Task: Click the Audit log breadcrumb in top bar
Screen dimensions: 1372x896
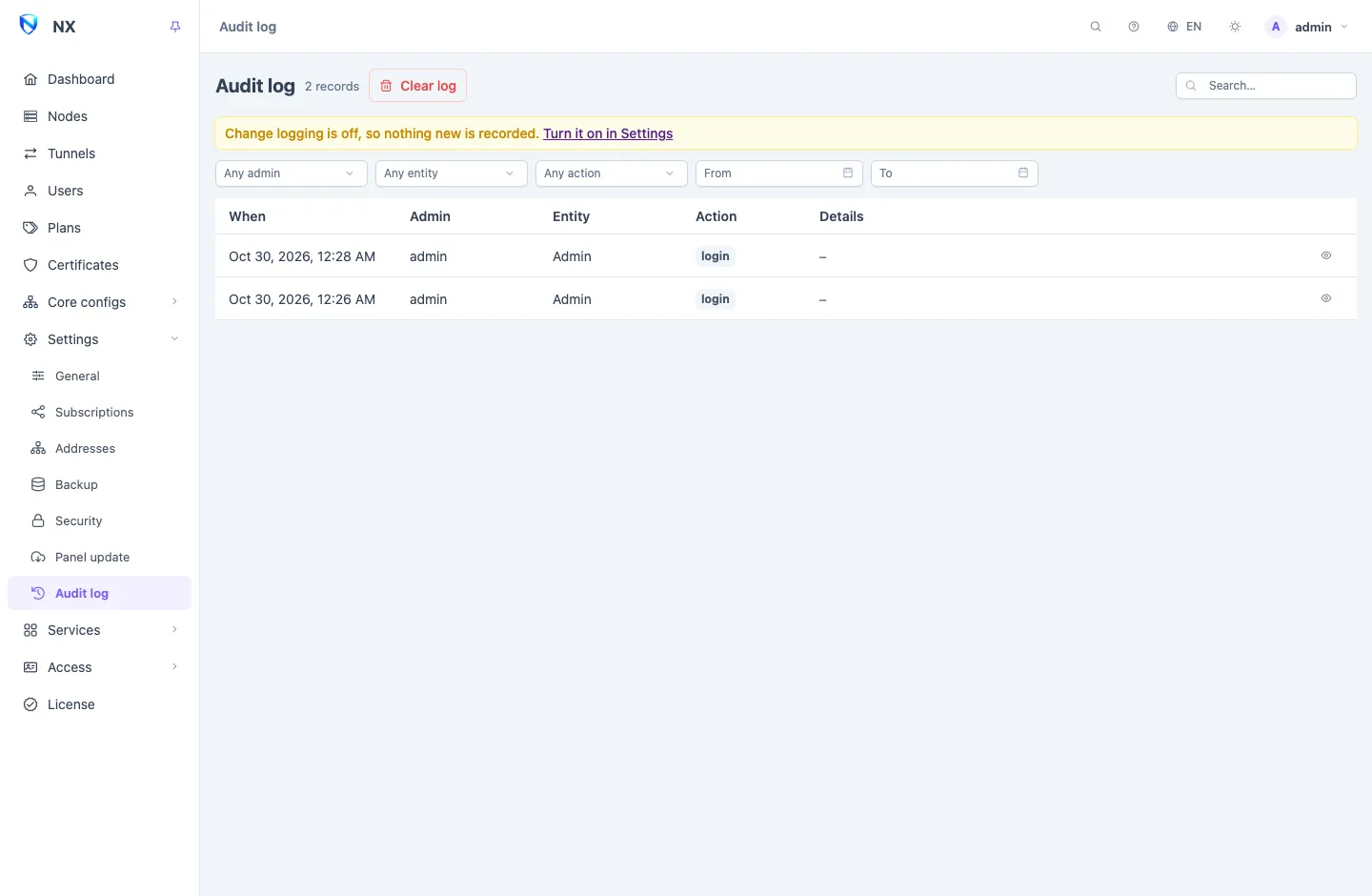Action: [x=248, y=27]
